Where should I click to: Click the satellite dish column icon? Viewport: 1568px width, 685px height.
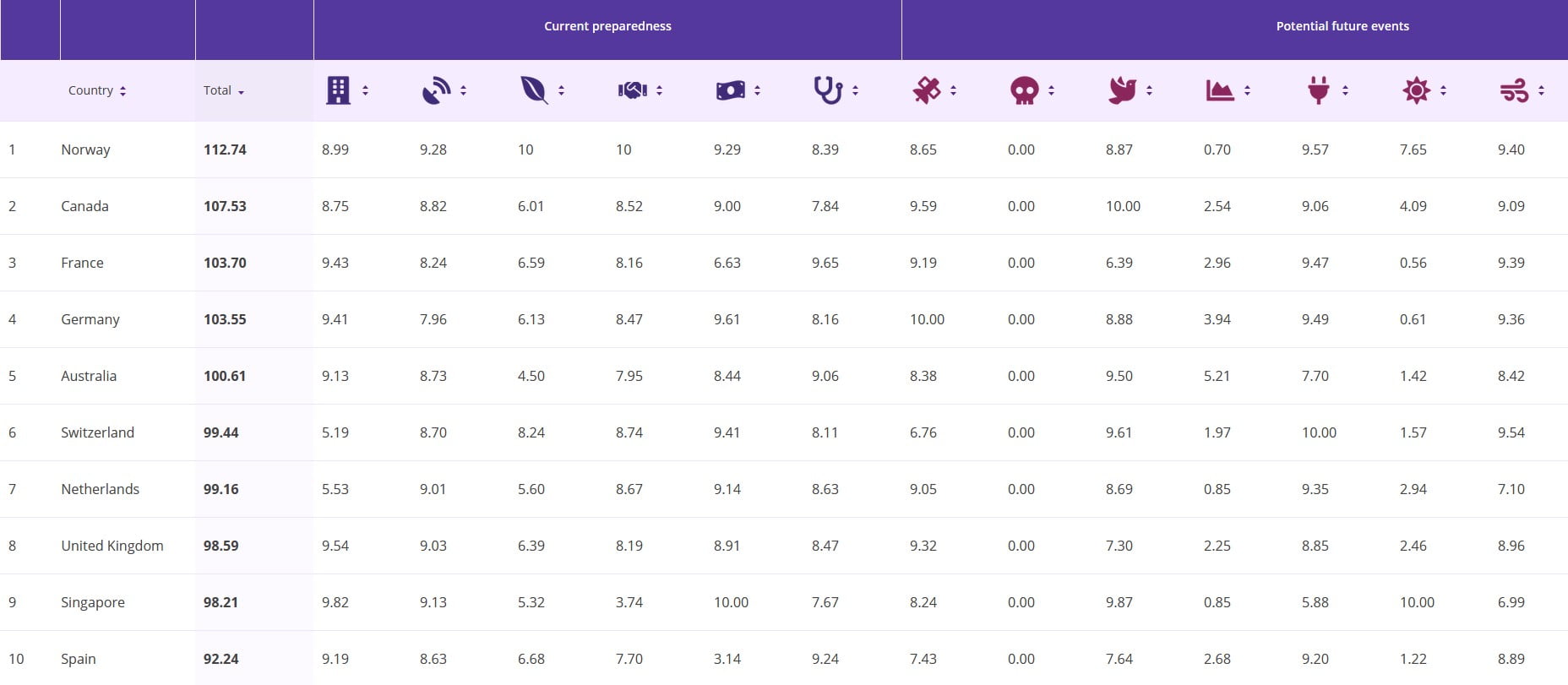coord(436,90)
